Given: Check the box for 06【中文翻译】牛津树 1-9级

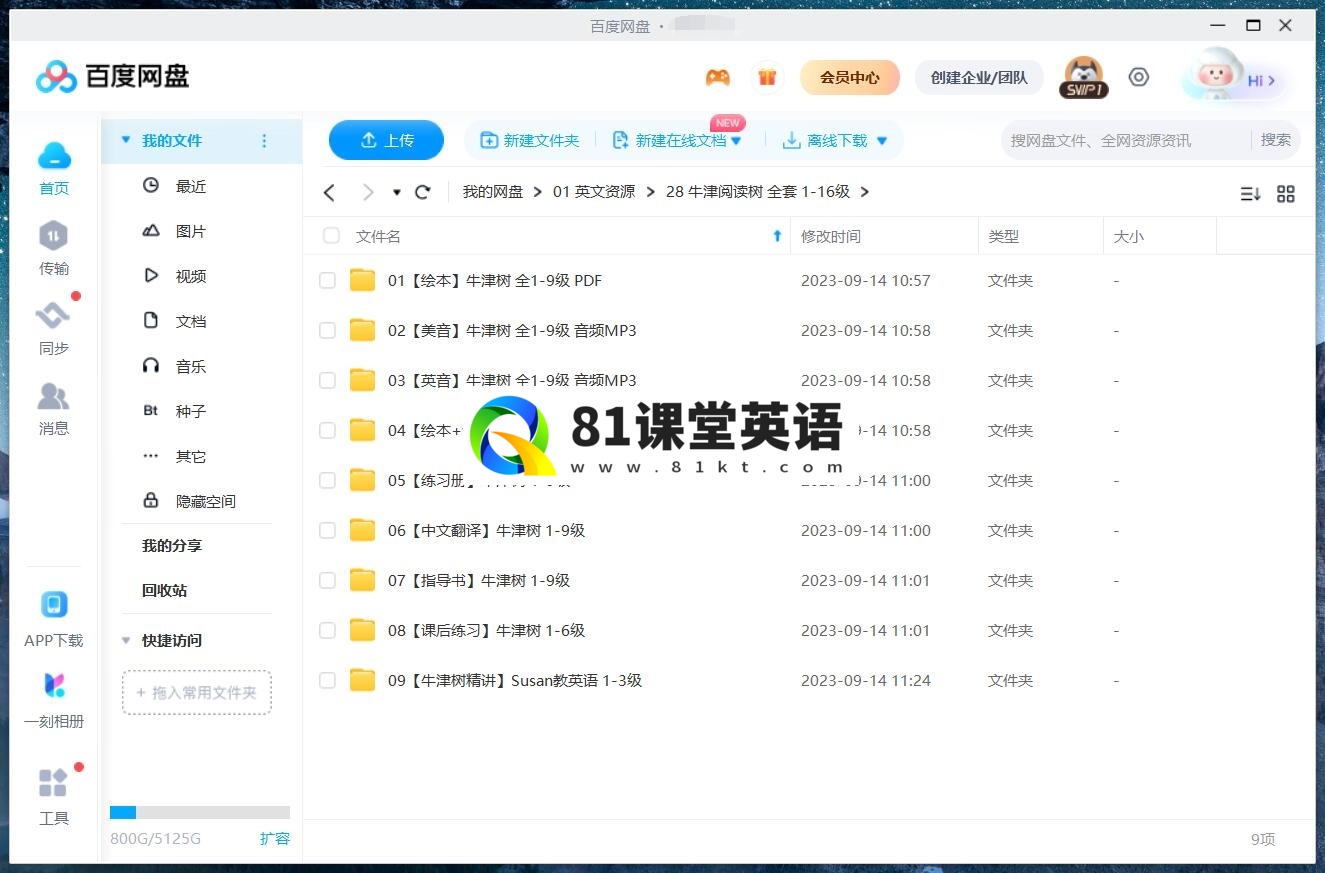Looking at the screenshot, I should 327,531.
